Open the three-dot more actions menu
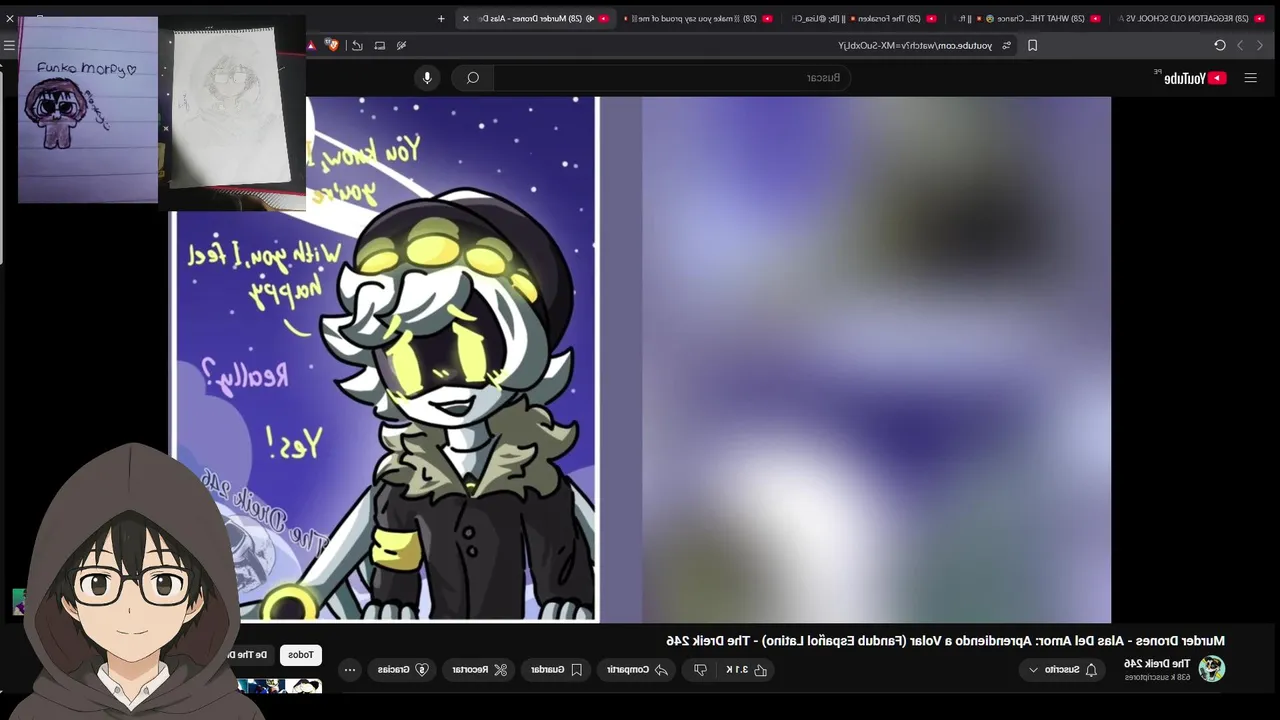 [x=349, y=670]
